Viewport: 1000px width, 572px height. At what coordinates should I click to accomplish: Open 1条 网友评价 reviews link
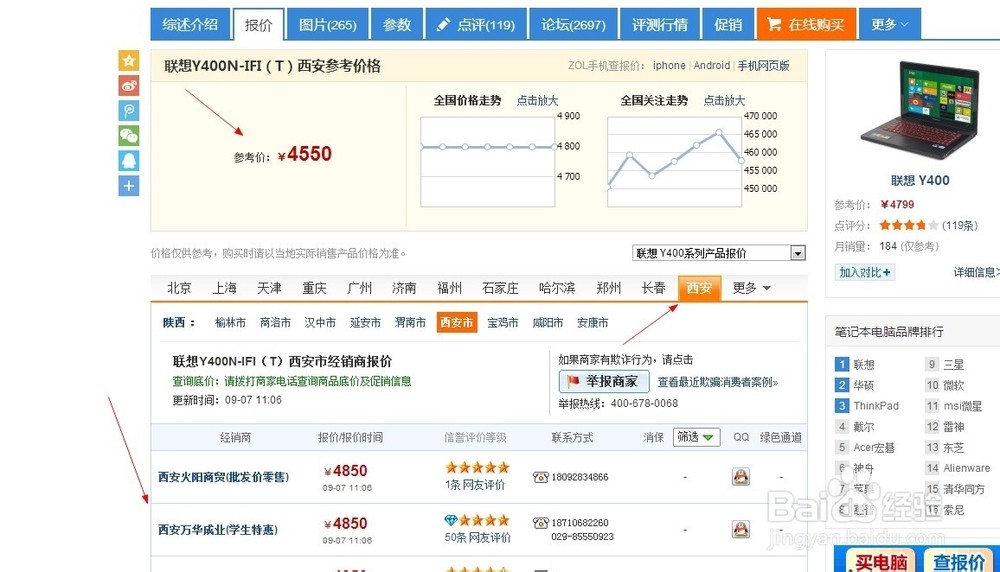(x=475, y=485)
